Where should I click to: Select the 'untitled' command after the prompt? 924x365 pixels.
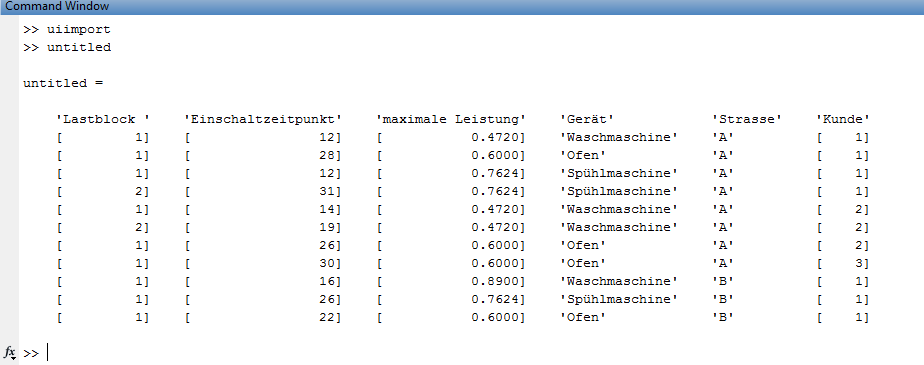pyautogui.click(x=79, y=47)
